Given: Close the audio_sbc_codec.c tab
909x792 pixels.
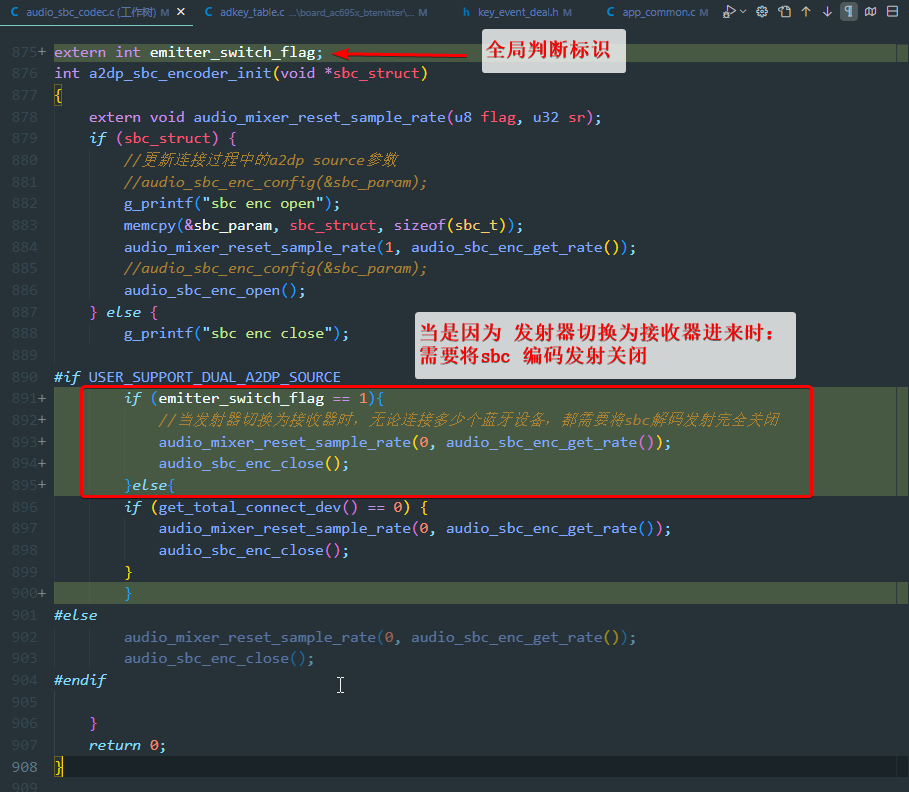Looking at the screenshot, I should coord(181,12).
